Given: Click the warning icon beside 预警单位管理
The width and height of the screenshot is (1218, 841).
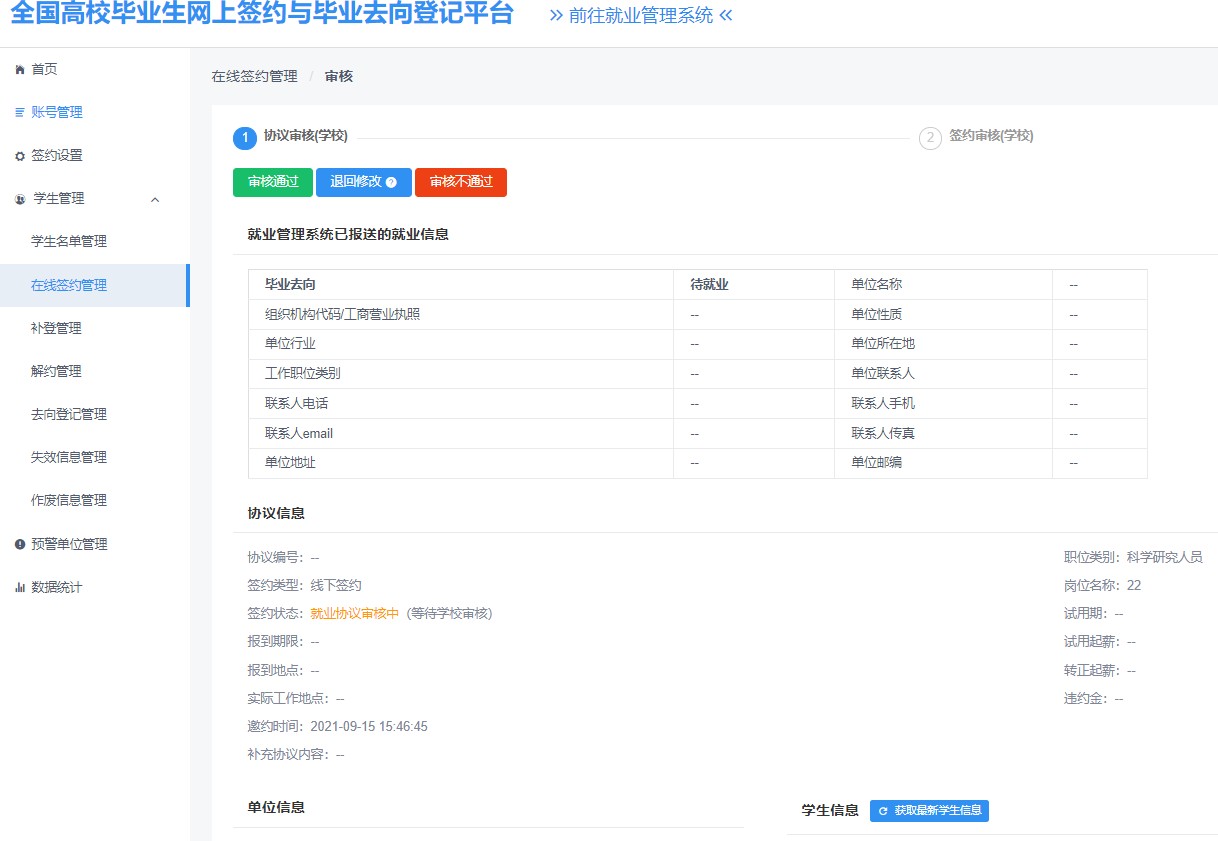Looking at the screenshot, I should point(19,544).
